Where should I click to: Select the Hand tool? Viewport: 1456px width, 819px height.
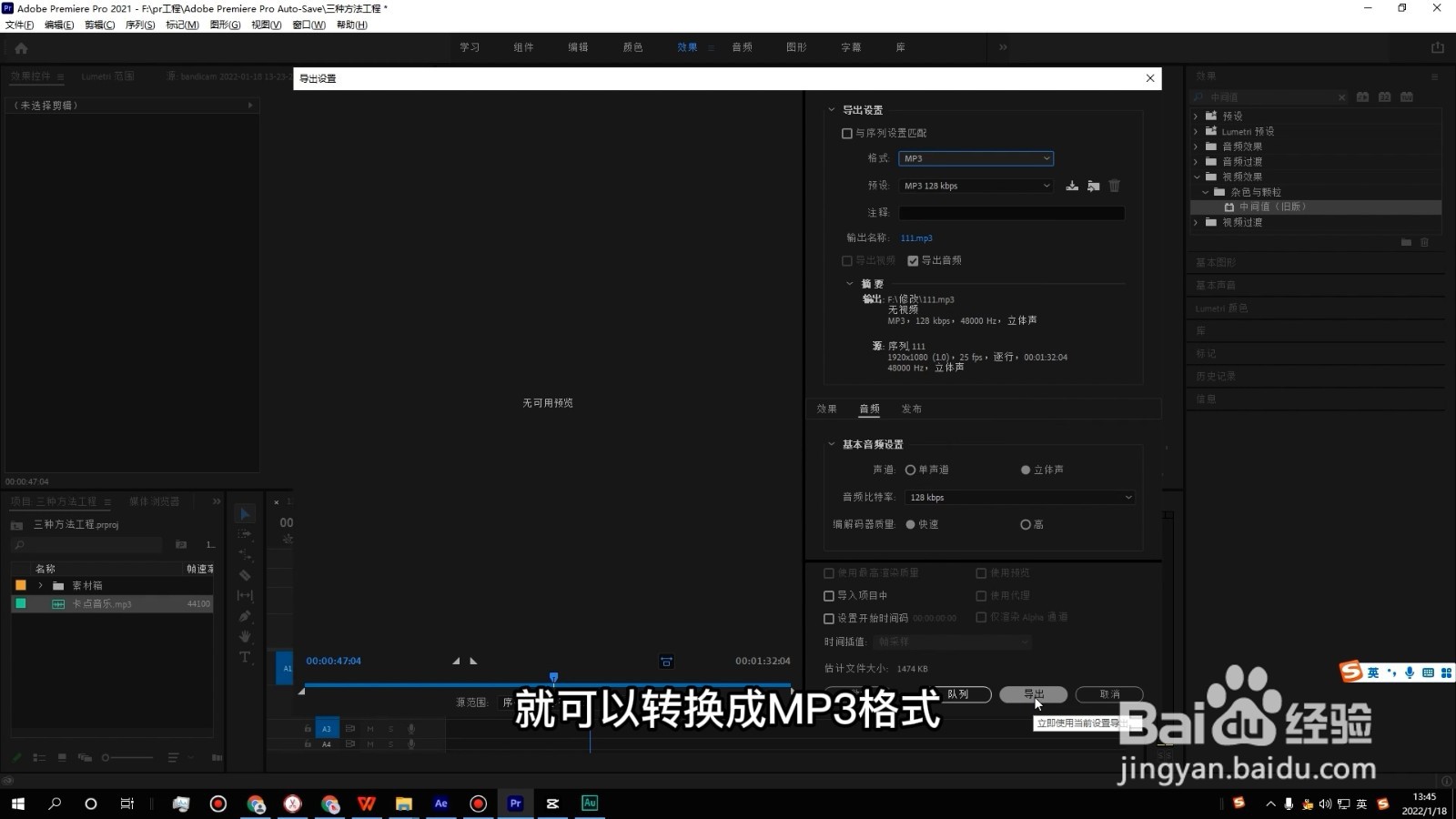(x=244, y=636)
